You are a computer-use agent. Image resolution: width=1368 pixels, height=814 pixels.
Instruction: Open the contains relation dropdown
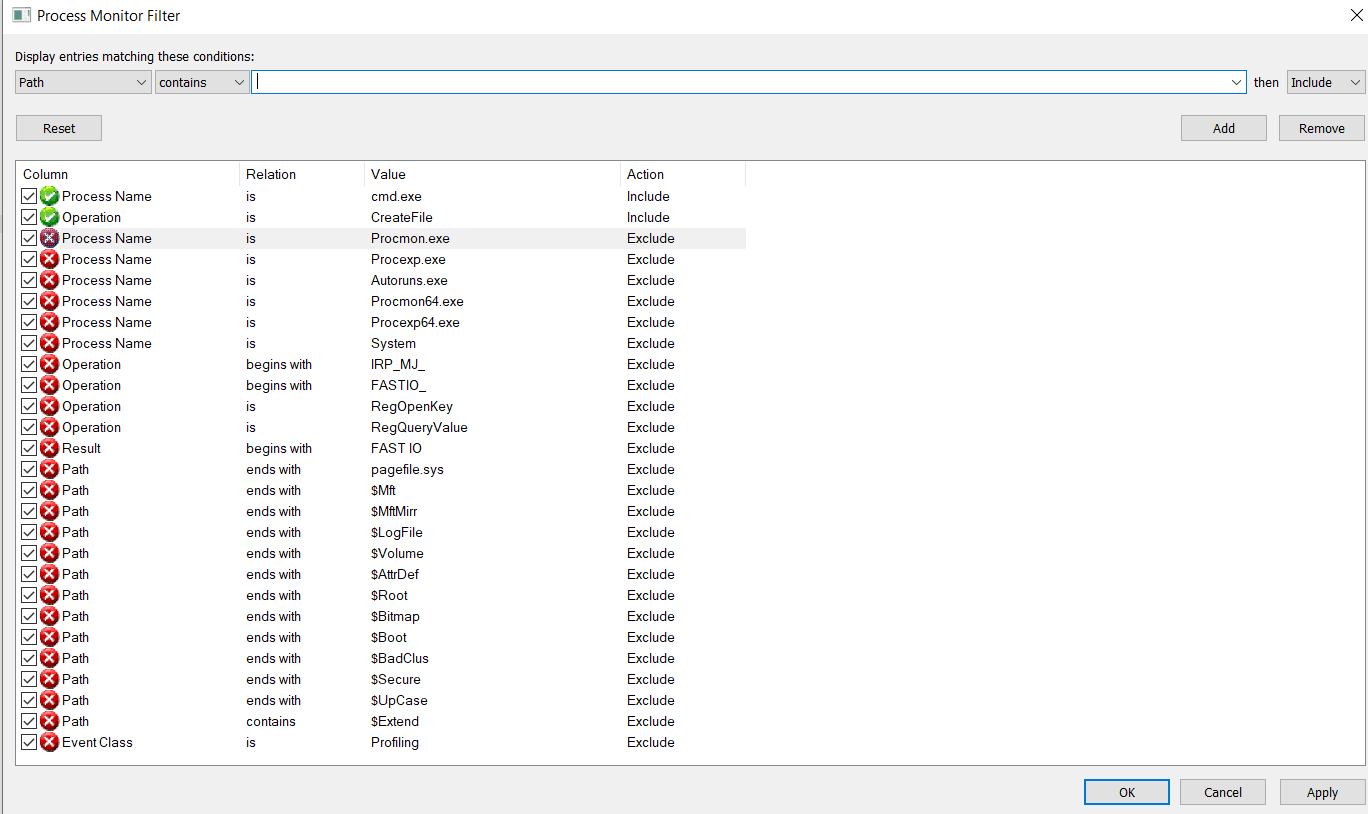[x=202, y=82]
